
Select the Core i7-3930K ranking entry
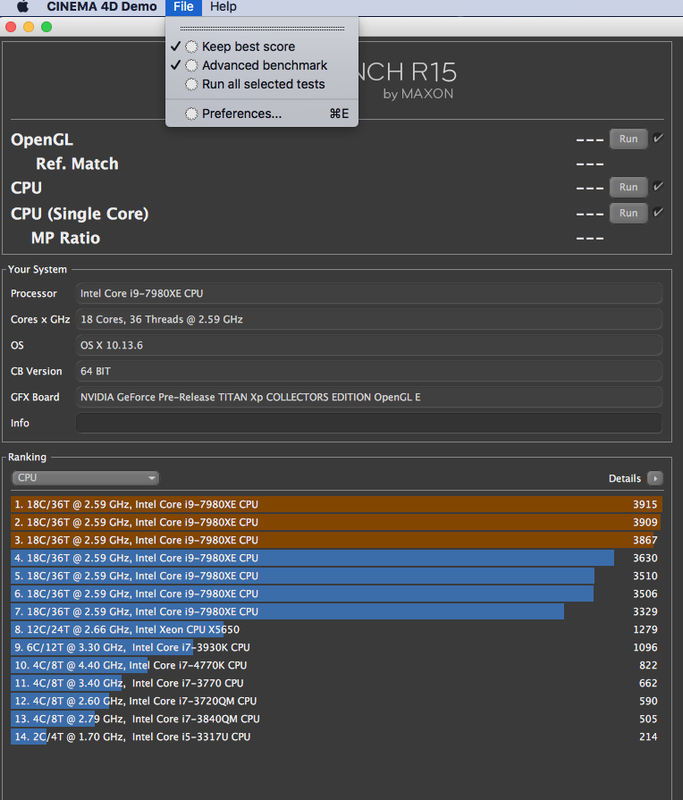click(x=336, y=647)
